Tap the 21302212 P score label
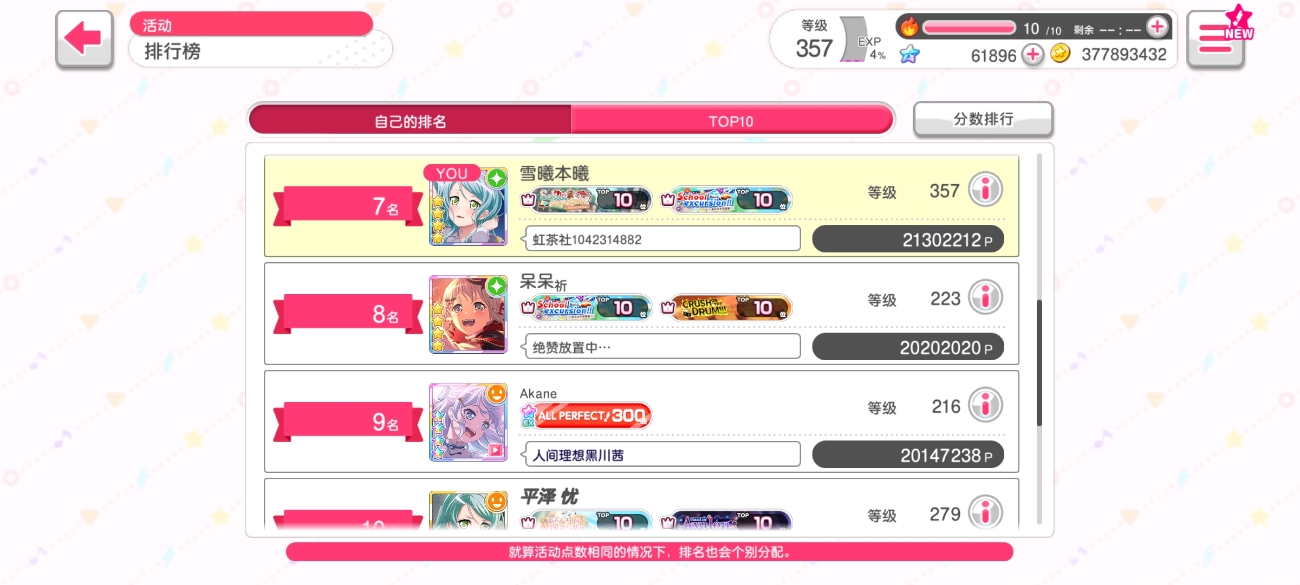This screenshot has width=1300, height=585. point(908,240)
